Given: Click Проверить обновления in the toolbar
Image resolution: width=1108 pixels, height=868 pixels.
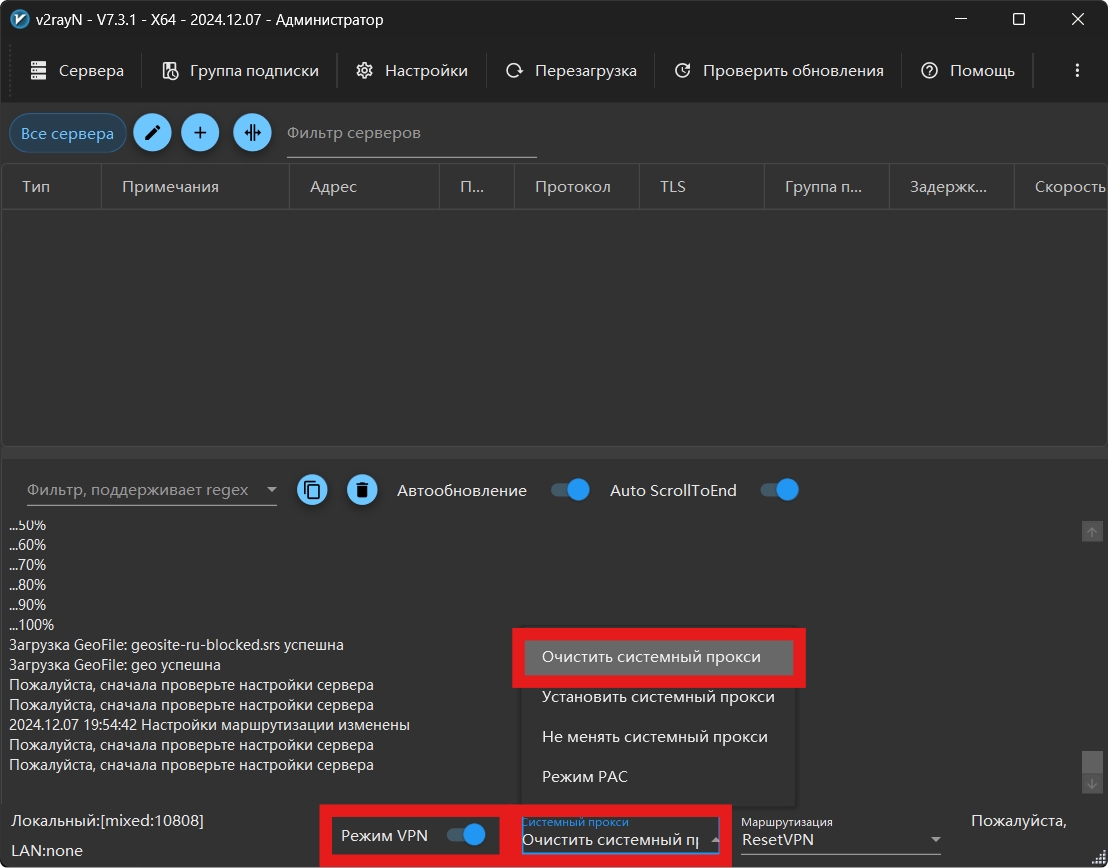Looking at the screenshot, I should (779, 71).
